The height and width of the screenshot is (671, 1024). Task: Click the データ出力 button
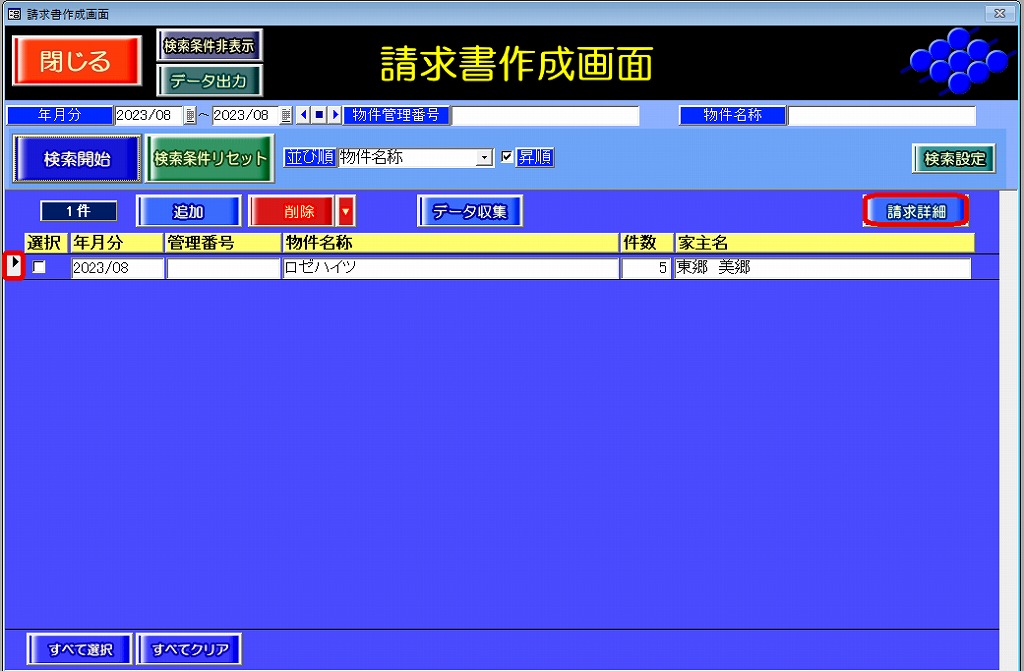pos(209,81)
